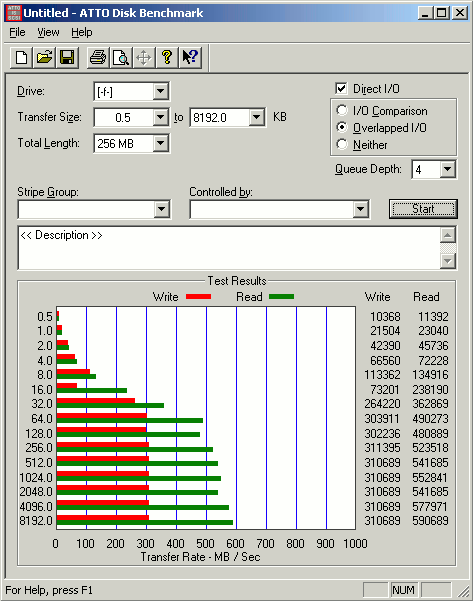Viewport: 473px width, 601px height.
Task: Click inside the Description text box
Action: [229, 248]
